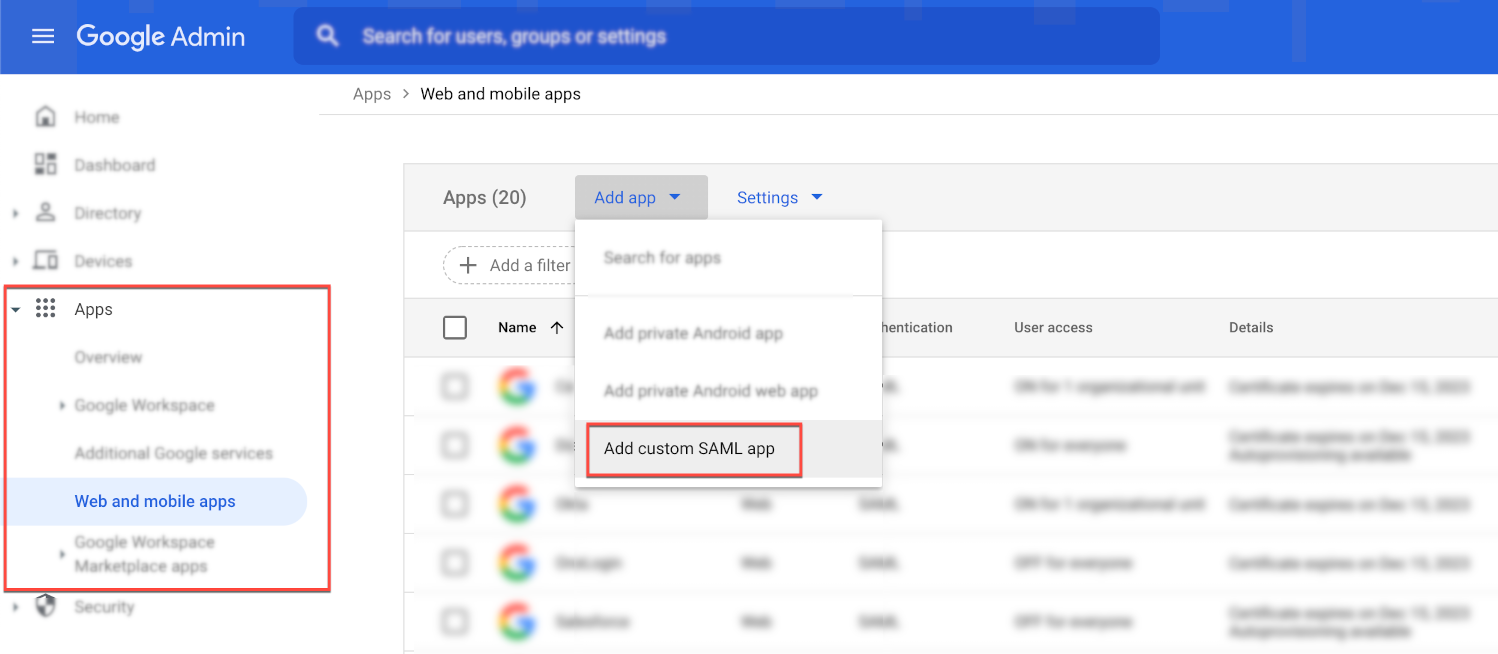
Task: Select Add custom SAML app
Action: pyautogui.click(x=690, y=449)
